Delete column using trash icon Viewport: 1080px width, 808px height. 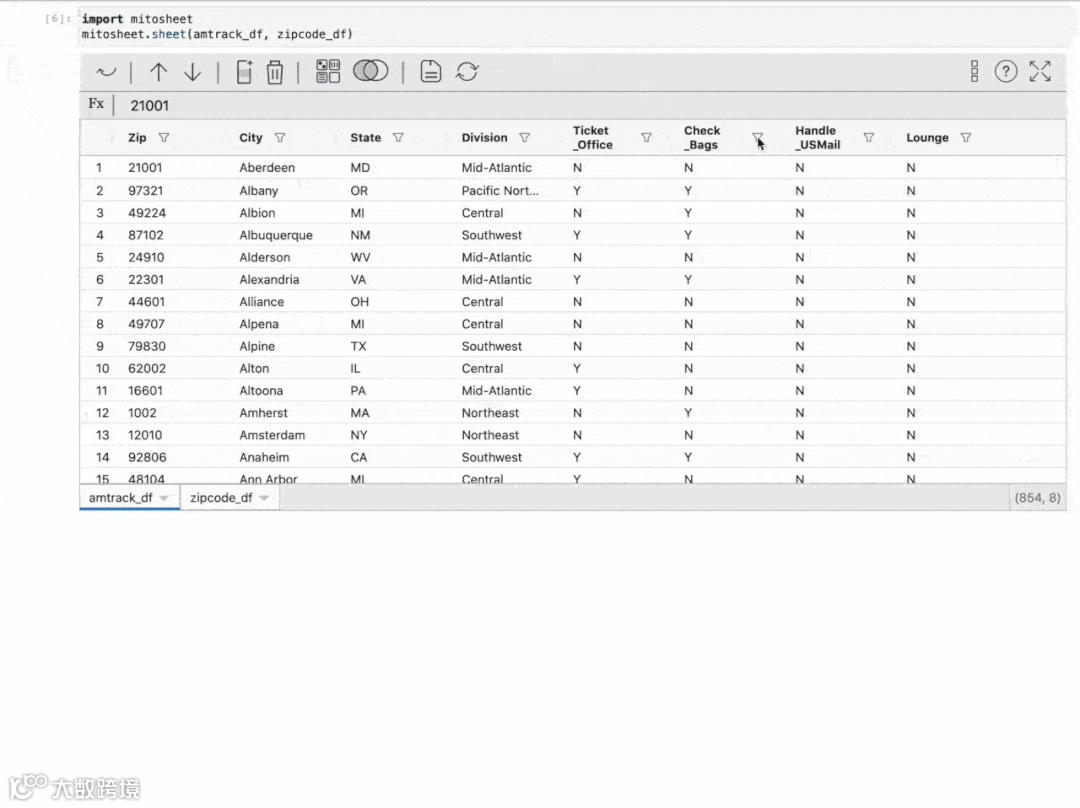[275, 72]
